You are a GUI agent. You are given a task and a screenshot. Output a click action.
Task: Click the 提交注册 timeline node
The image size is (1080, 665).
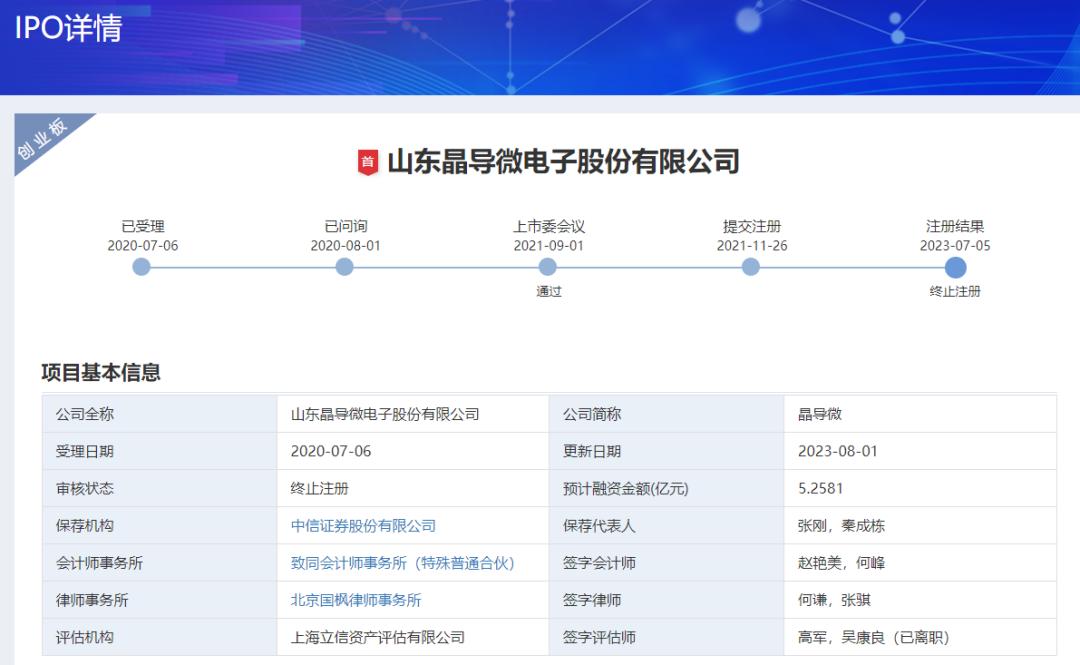point(751,267)
